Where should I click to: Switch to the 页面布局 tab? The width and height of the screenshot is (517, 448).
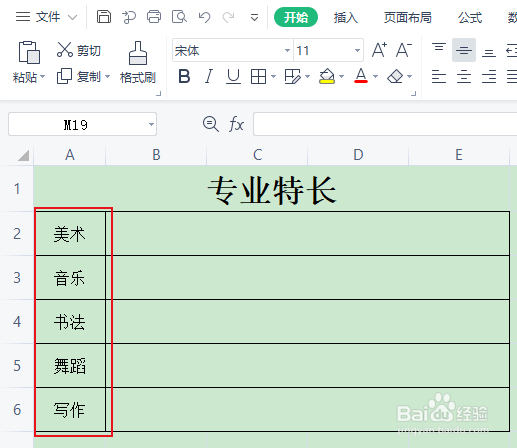(x=407, y=17)
